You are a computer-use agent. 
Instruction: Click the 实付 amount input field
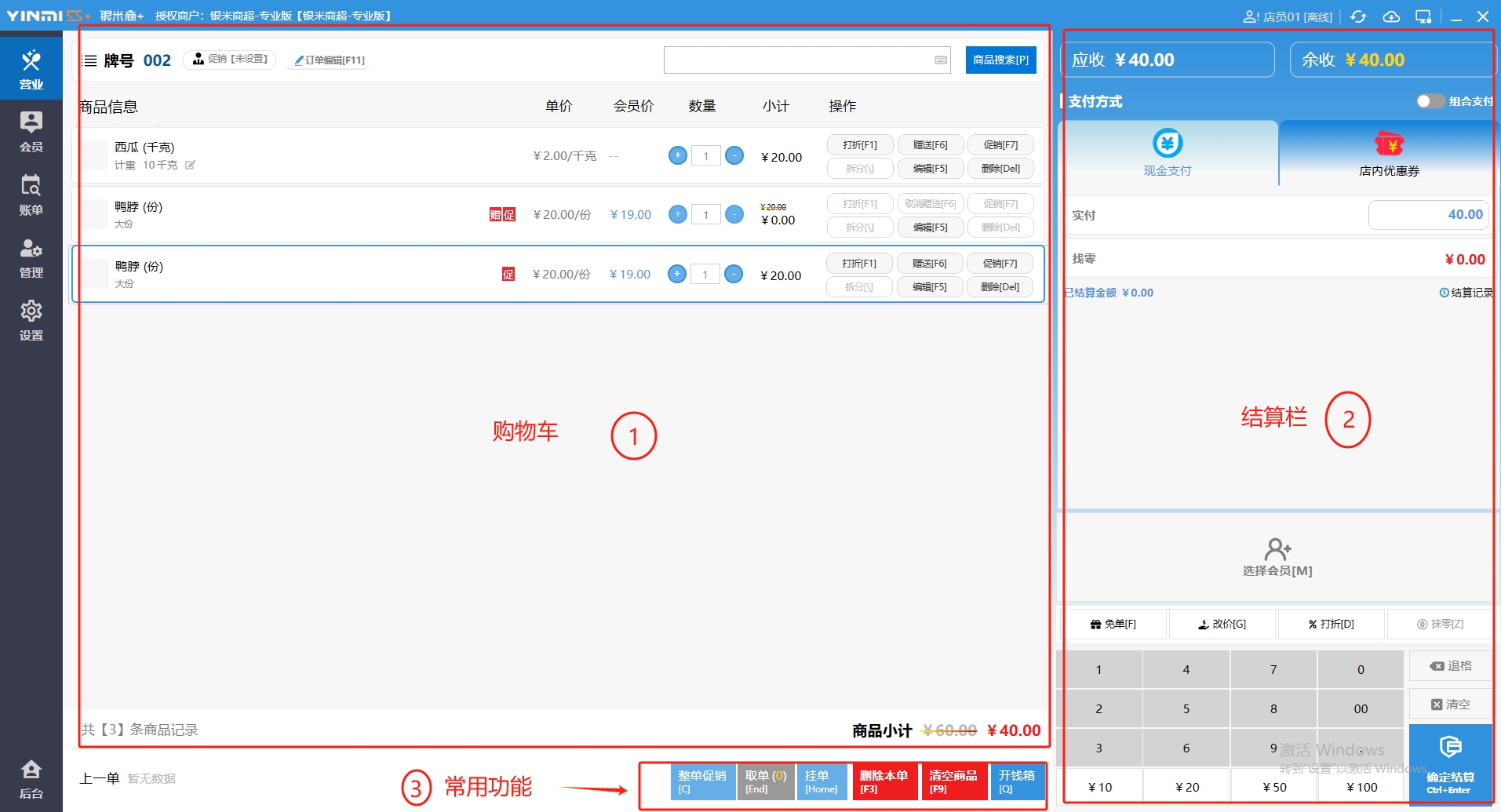coord(1427,214)
